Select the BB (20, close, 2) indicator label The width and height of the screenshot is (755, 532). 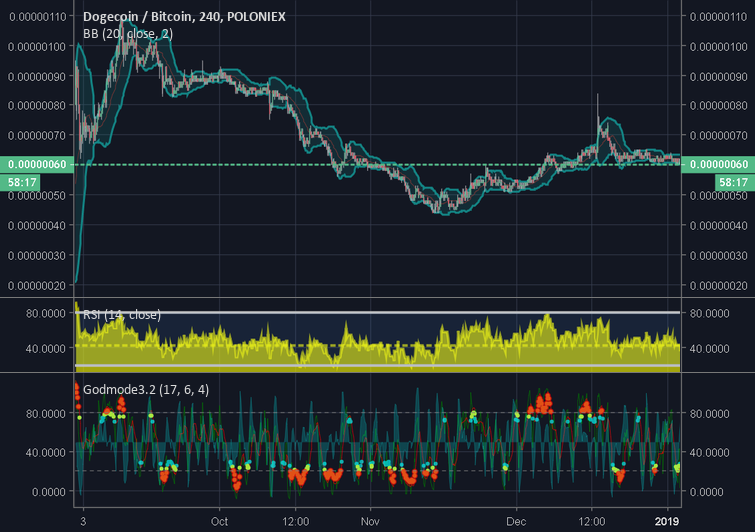tap(128, 34)
